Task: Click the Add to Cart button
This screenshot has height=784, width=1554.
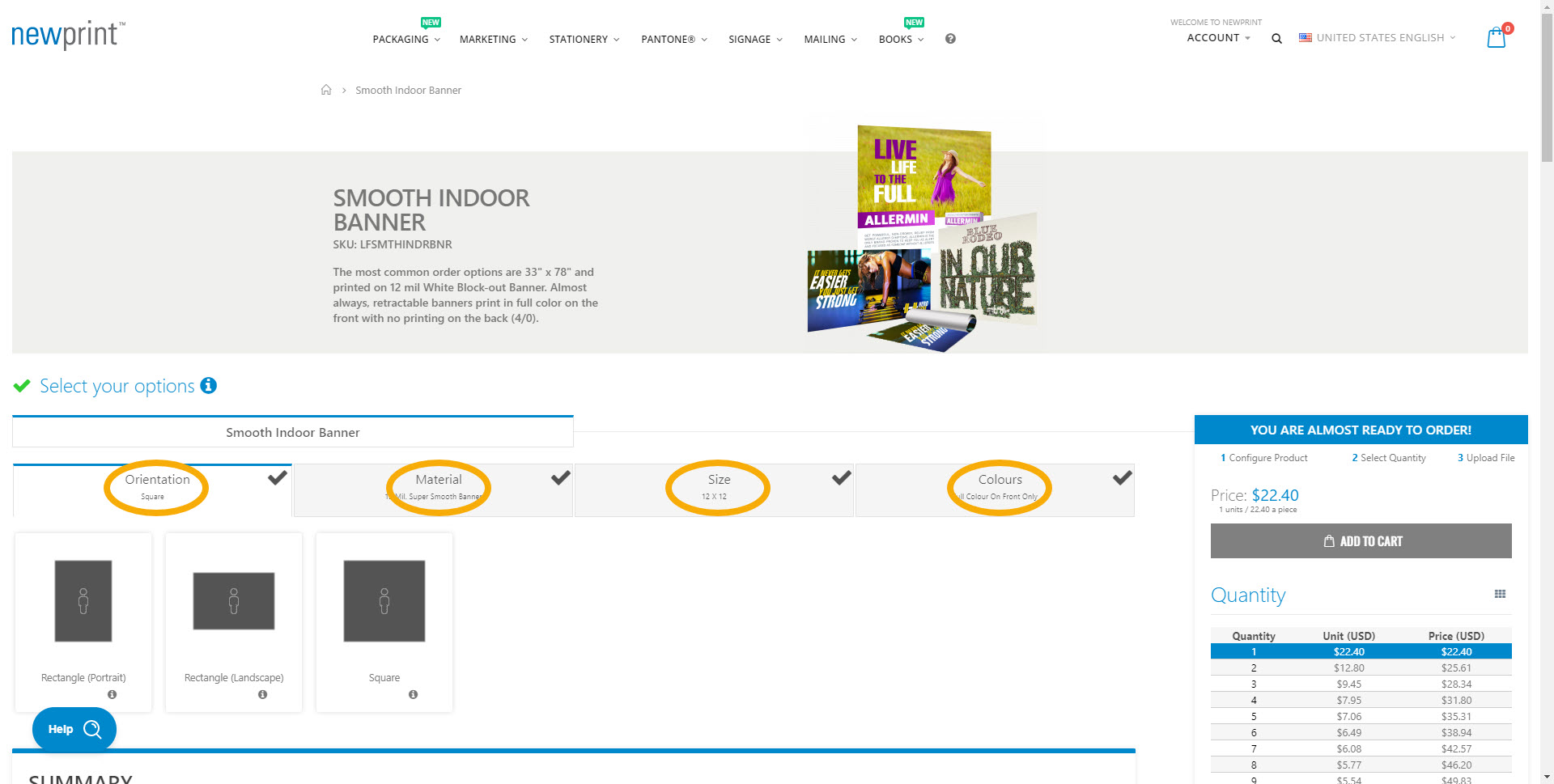Action: coord(1361,541)
